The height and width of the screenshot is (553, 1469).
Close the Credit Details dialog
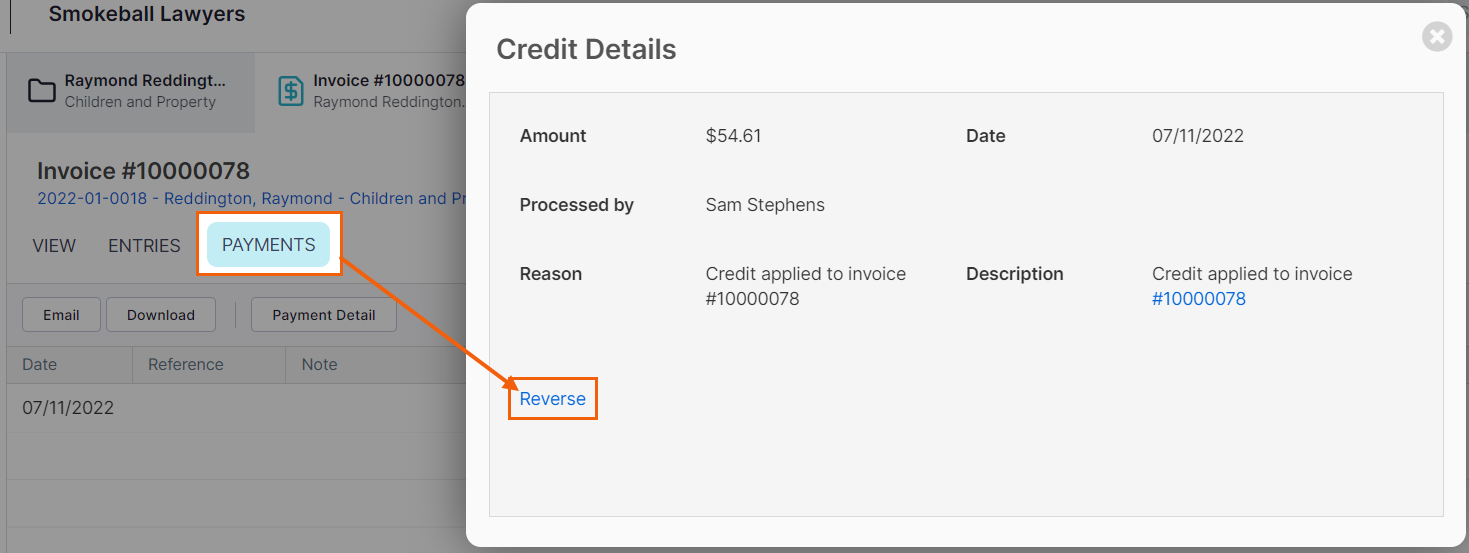click(x=1437, y=37)
